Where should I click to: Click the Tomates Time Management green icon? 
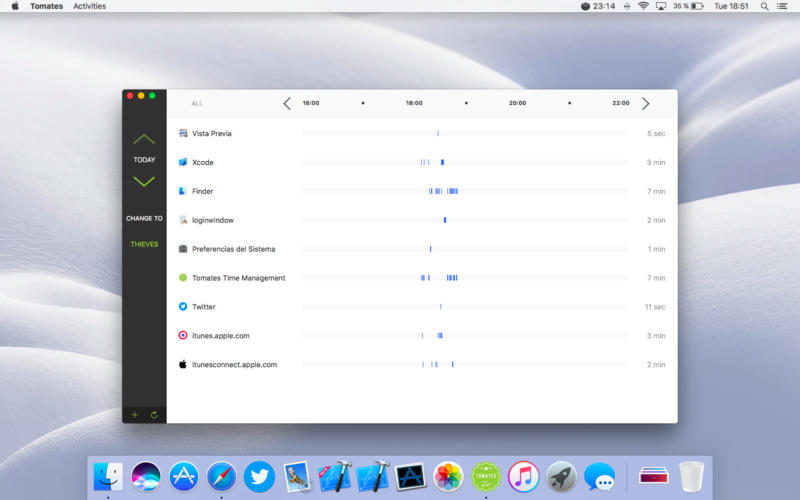pos(183,278)
